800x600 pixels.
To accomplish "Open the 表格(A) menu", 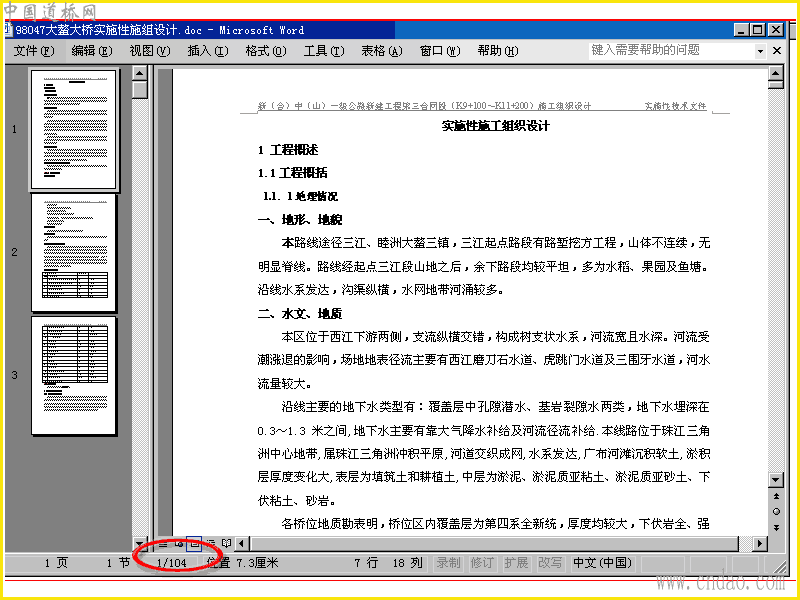I will pos(382,51).
